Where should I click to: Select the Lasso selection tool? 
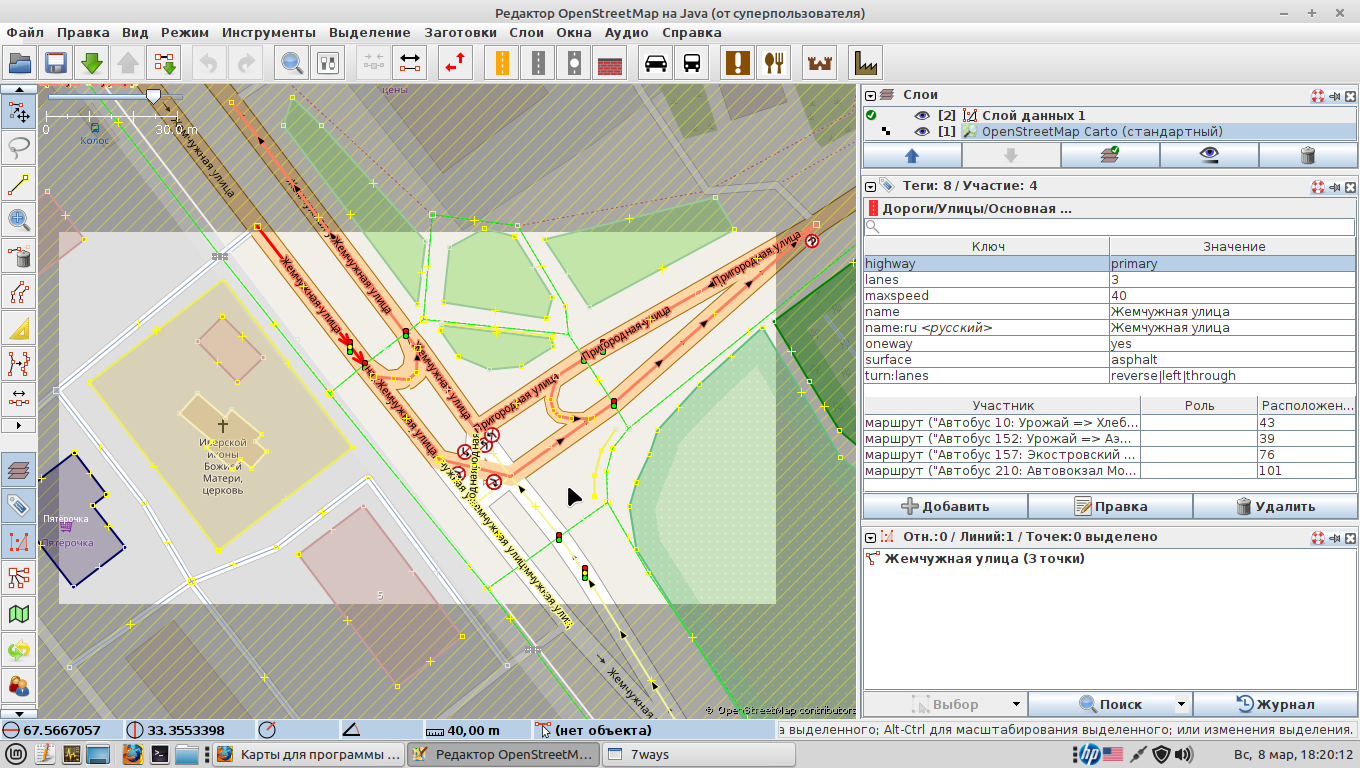(19, 148)
